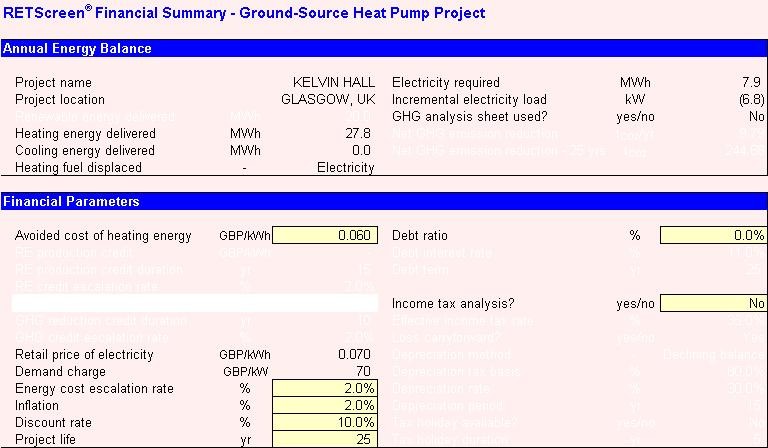768x448 pixels.
Task: Select the Inflation rate input cell
Action: (x=325, y=406)
